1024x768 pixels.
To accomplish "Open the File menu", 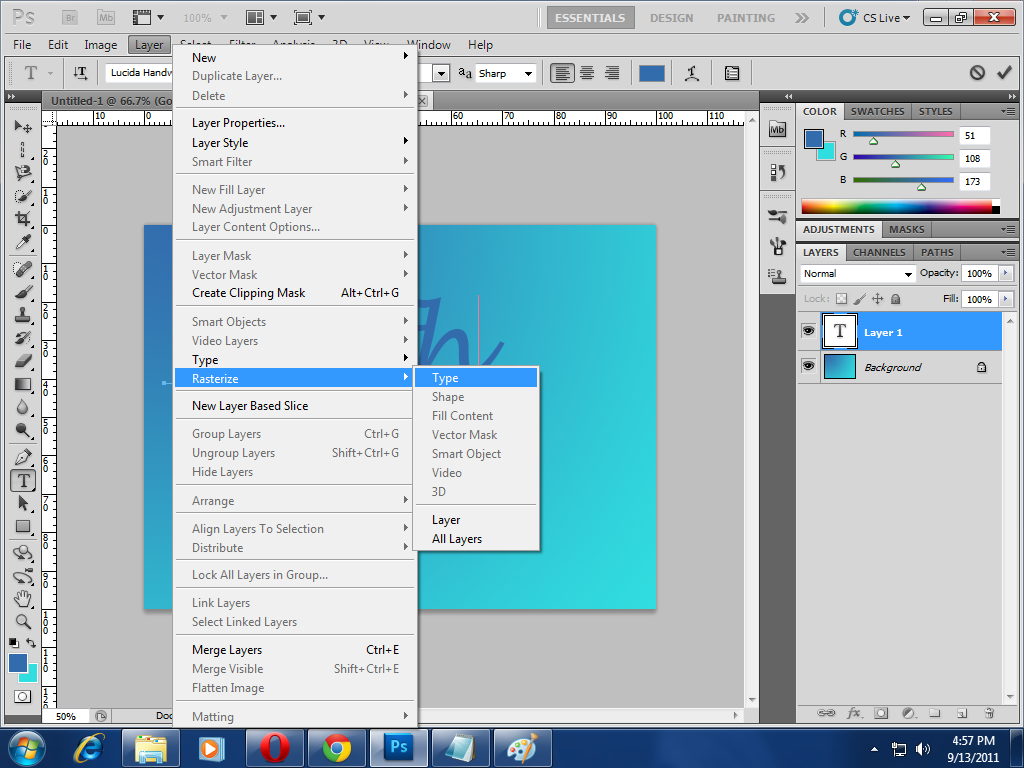I will coord(22,44).
